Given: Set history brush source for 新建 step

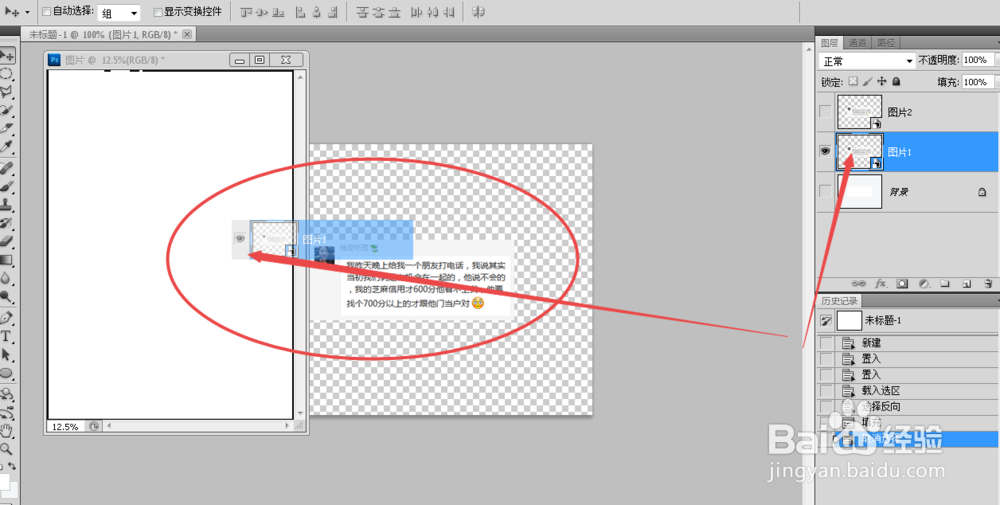Looking at the screenshot, I should tap(827, 343).
